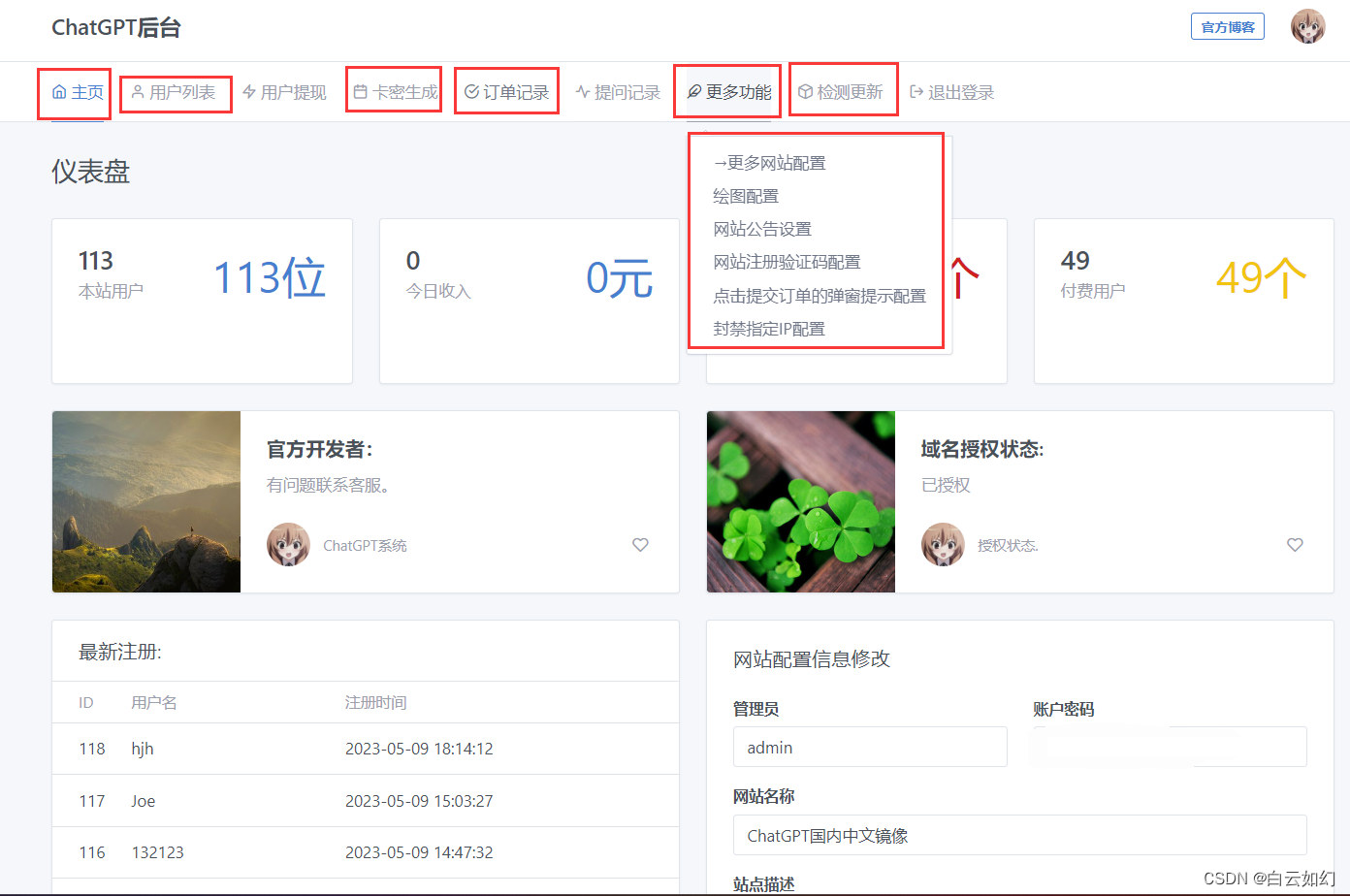
Task: Click the home icon beside 主页
Action: (x=59, y=92)
